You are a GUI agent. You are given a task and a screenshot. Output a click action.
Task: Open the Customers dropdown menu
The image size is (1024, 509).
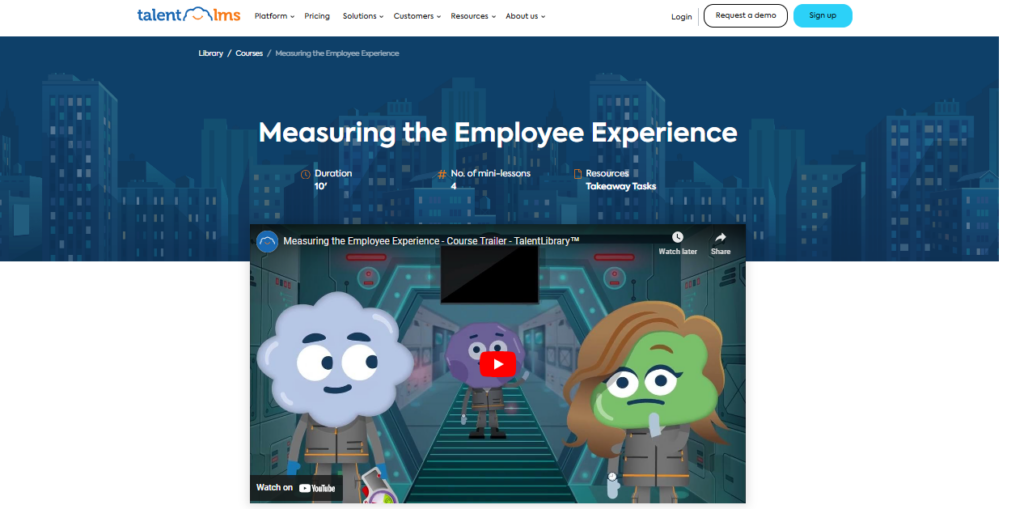pyautogui.click(x=417, y=16)
